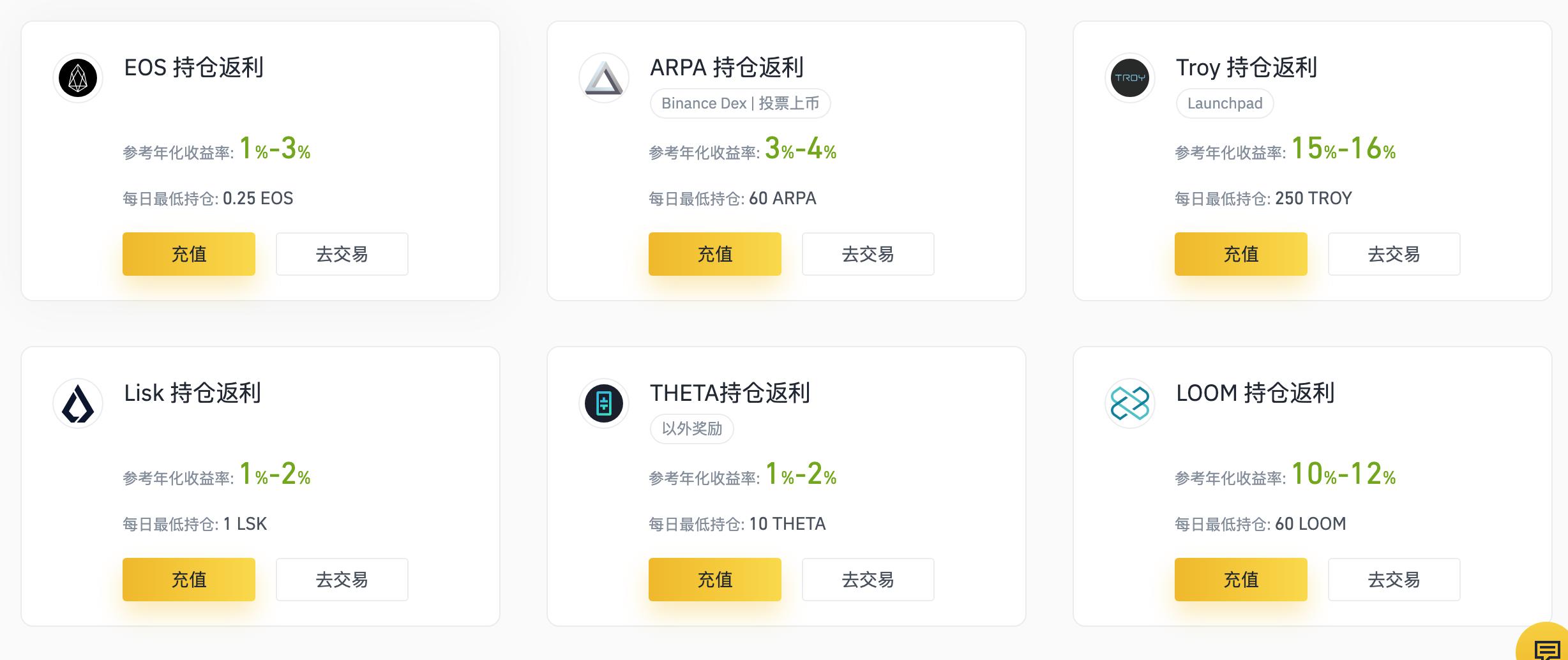Screen dimensions: 1568x660
Task: Click the Launchpad tag under Troy
Action: click(x=1225, y=103)
